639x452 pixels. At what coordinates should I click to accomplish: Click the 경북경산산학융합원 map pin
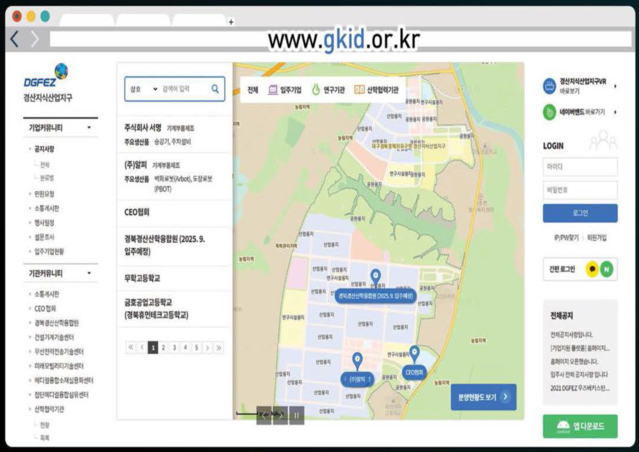coord(375,277)
